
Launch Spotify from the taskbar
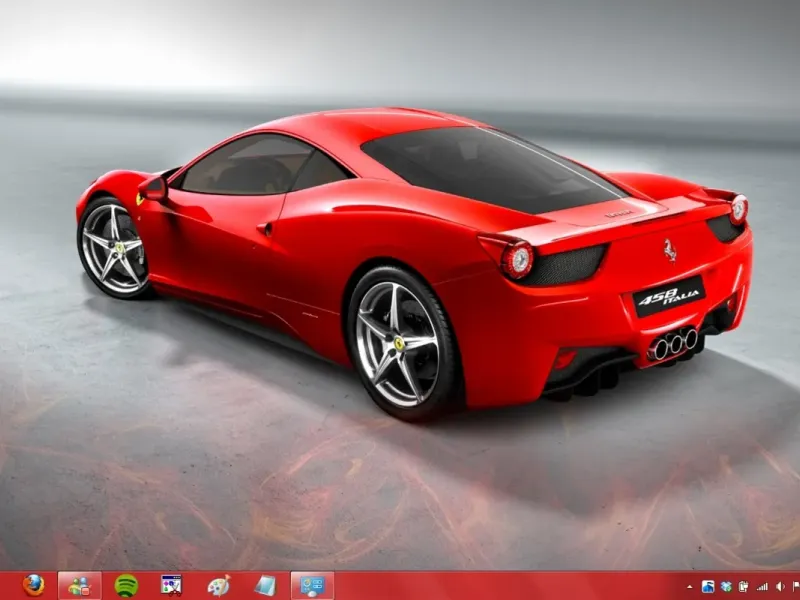[x=126, y=585]
